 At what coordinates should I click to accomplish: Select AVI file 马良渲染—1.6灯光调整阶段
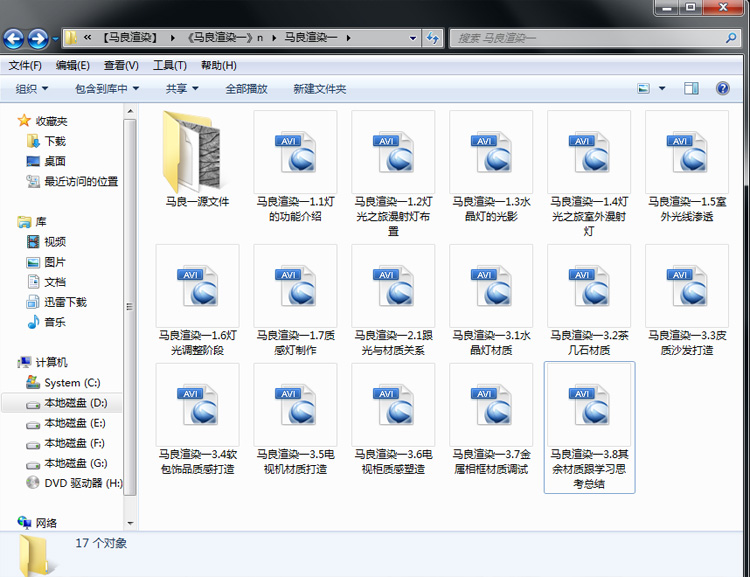click(x=197, y=300)
